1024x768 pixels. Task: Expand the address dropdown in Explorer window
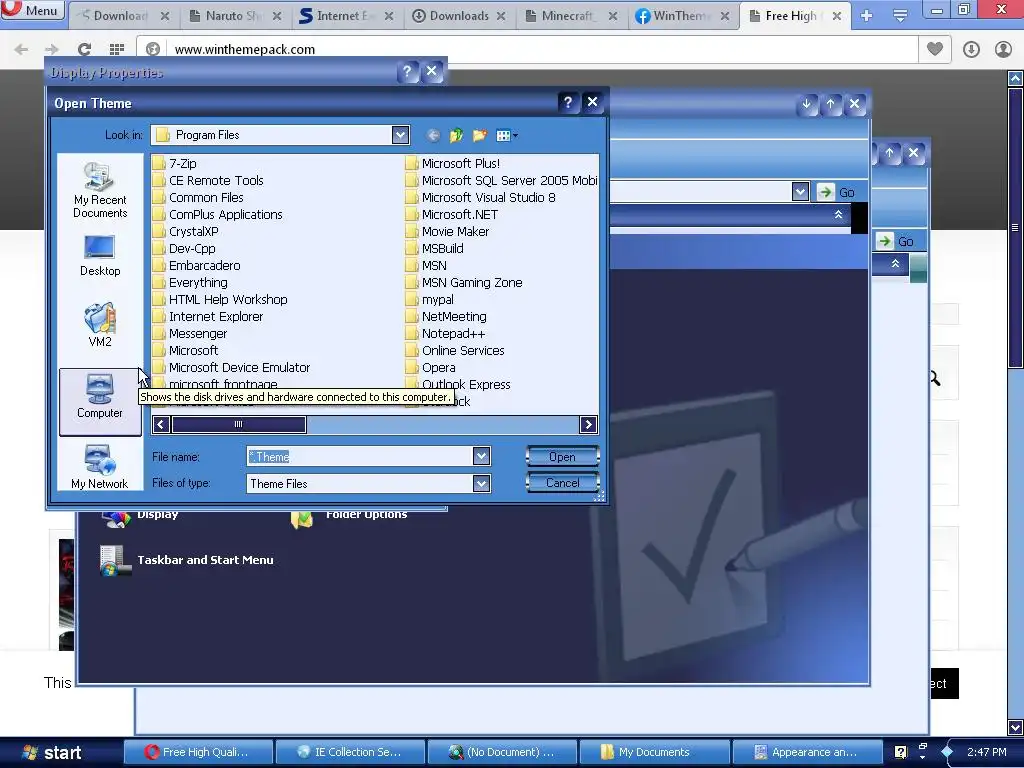click(800, 192)
